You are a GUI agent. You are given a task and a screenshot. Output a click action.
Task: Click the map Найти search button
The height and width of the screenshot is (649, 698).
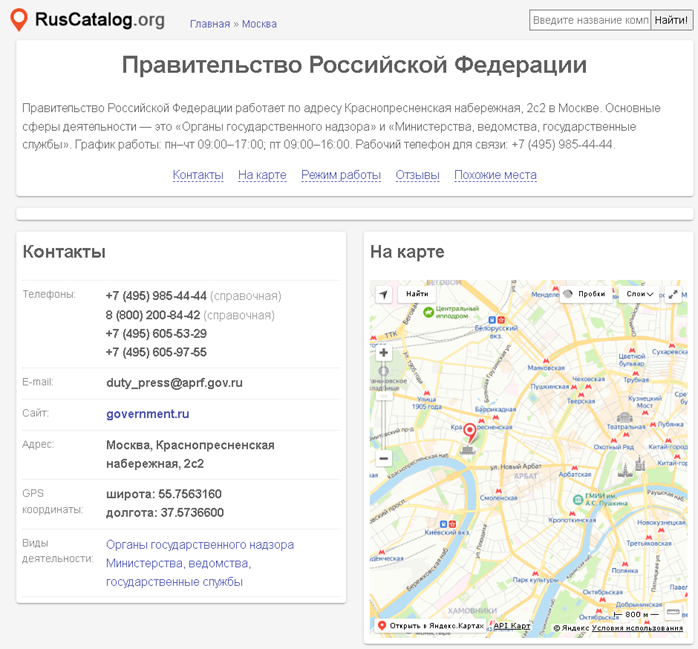(417, 294)
